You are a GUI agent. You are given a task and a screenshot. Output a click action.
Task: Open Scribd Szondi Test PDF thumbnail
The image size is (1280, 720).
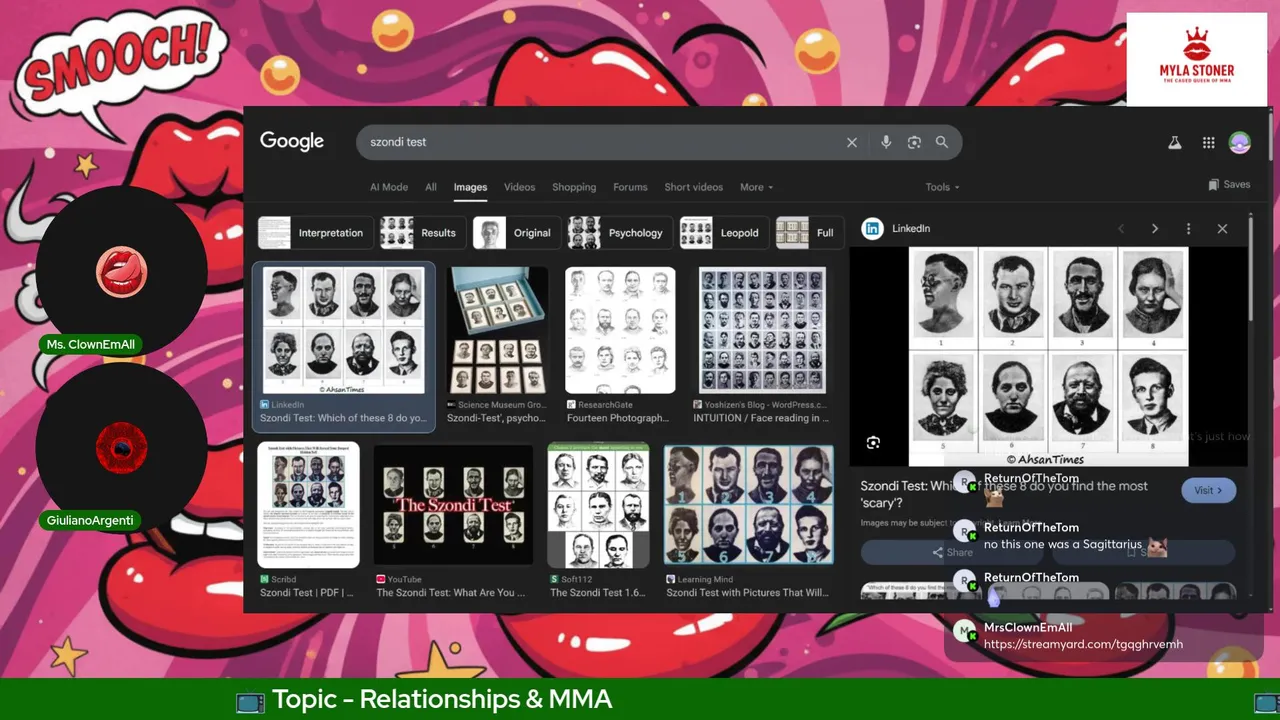pyautogui.click(x=308, y=505)
